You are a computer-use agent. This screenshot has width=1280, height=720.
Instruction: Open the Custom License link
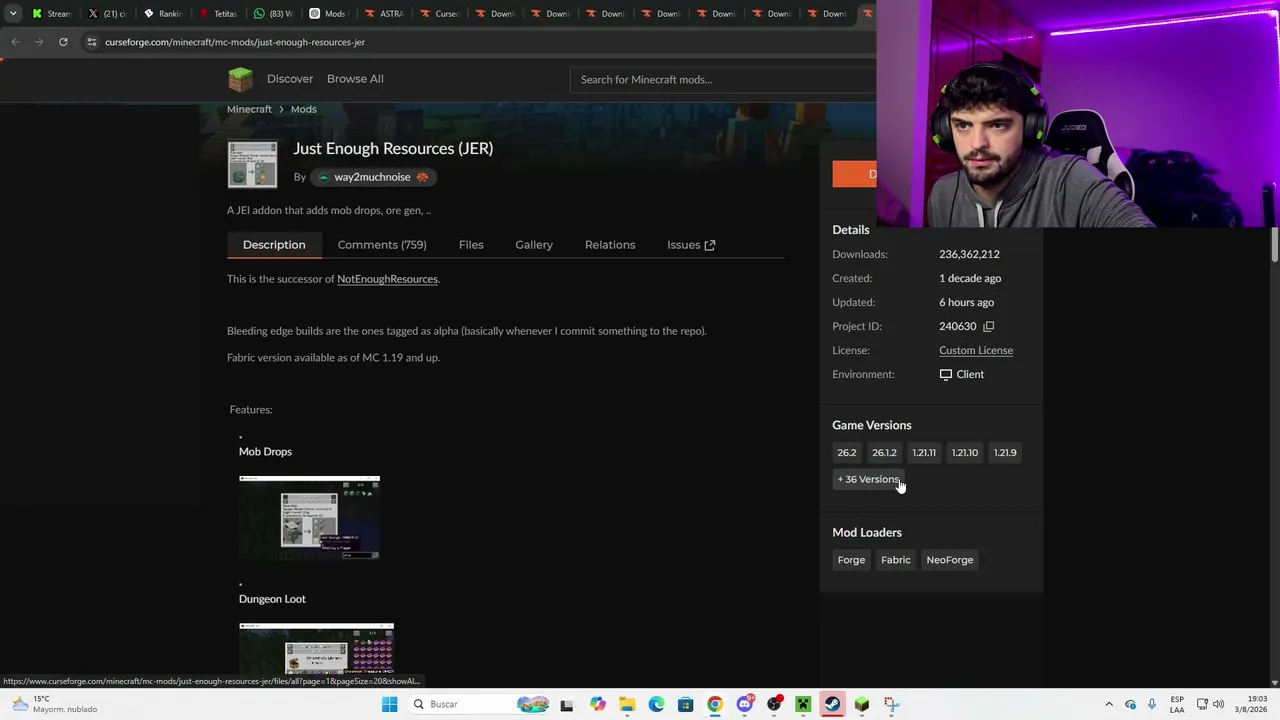click(x=976, y=350)
